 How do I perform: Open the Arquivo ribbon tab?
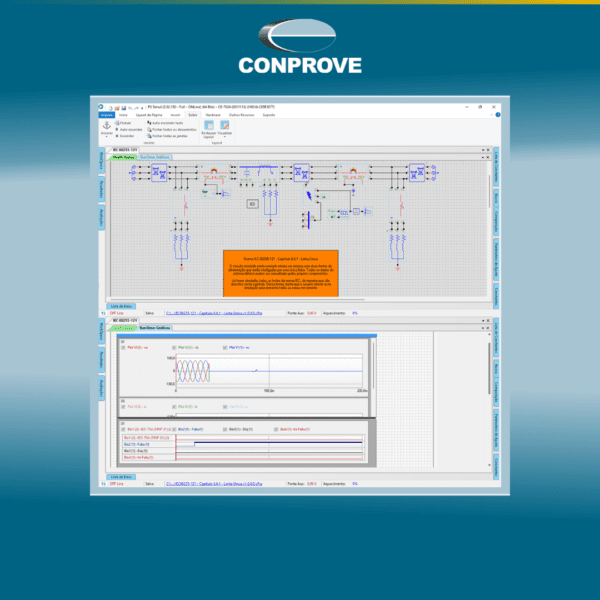107,115
